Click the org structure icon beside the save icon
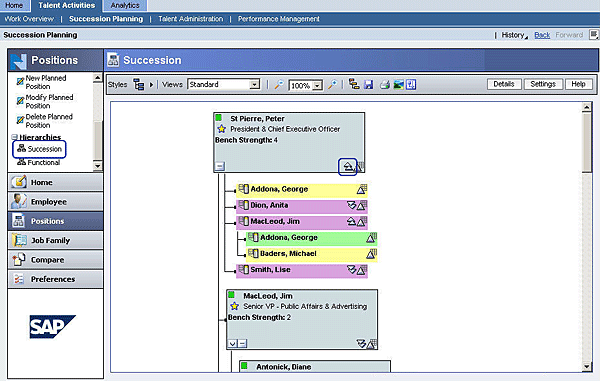 (354, 84)
